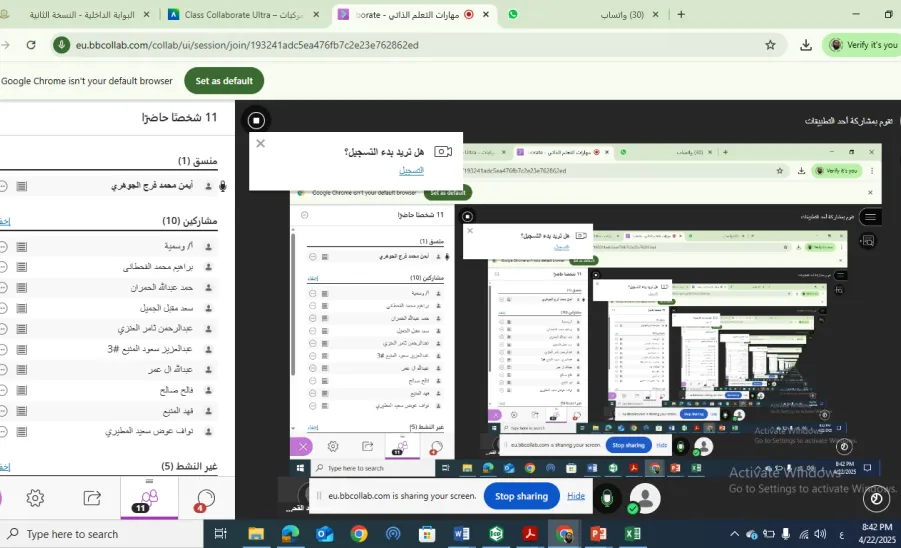Click person icon next to فهد المنيع
The width and height of the screenshot is (901, 548).
(x=209, y=411)
